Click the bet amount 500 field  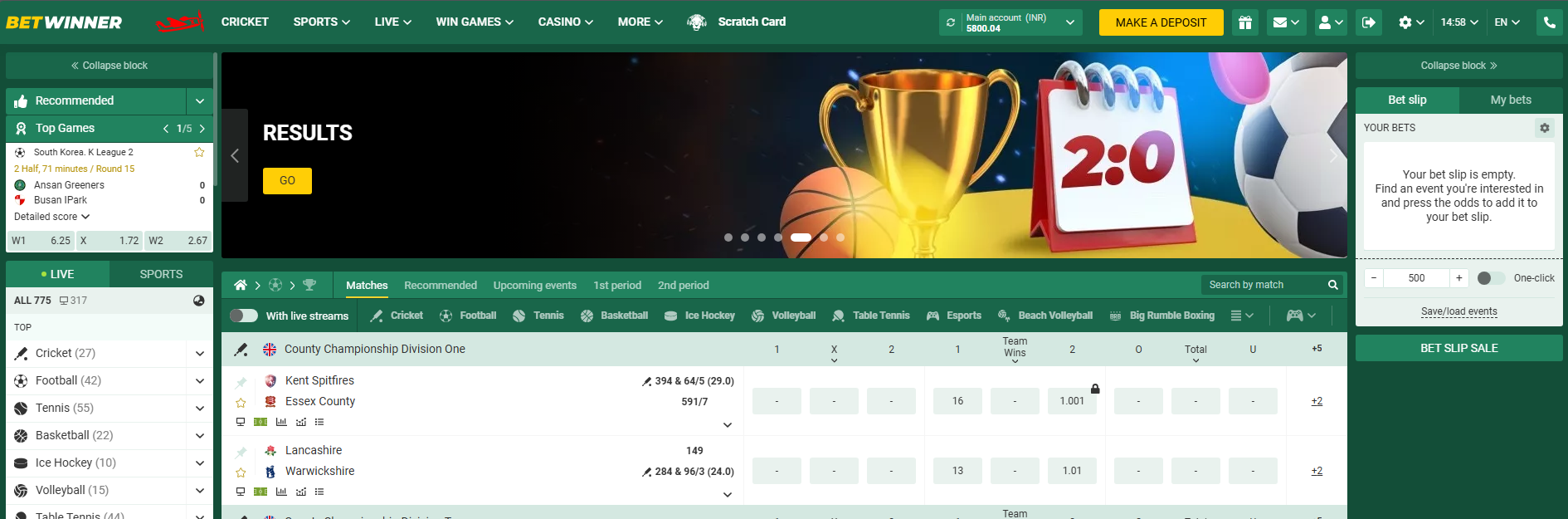1416,278
